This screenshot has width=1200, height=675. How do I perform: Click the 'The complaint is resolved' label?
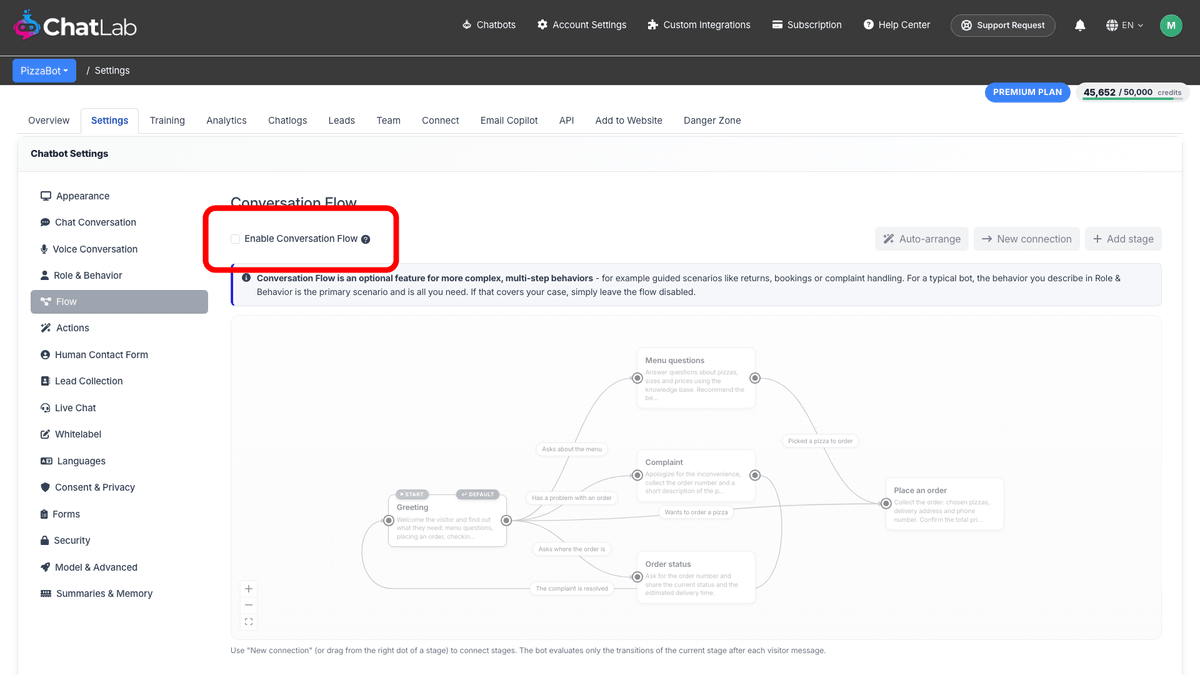[571, 588]
